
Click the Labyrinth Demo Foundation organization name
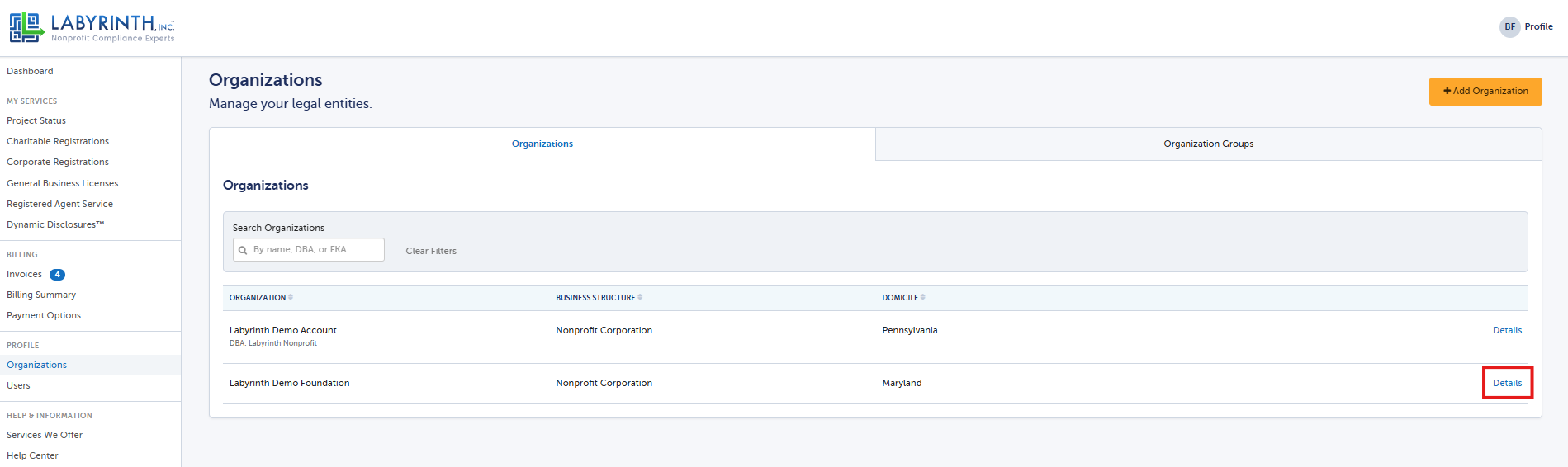tap(290, 383)
